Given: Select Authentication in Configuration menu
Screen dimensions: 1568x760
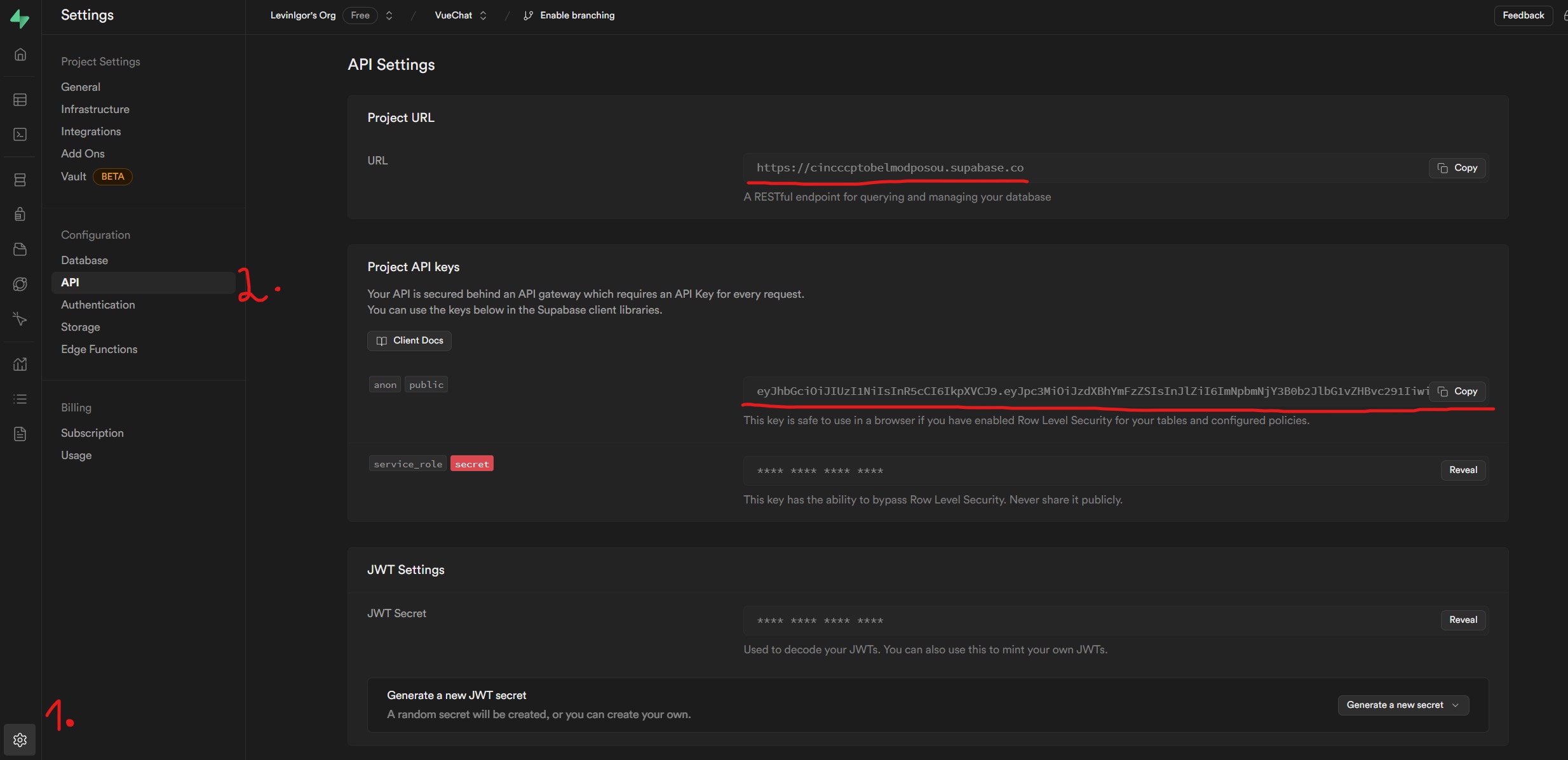Looking at the screenshot, I should 98,305.
